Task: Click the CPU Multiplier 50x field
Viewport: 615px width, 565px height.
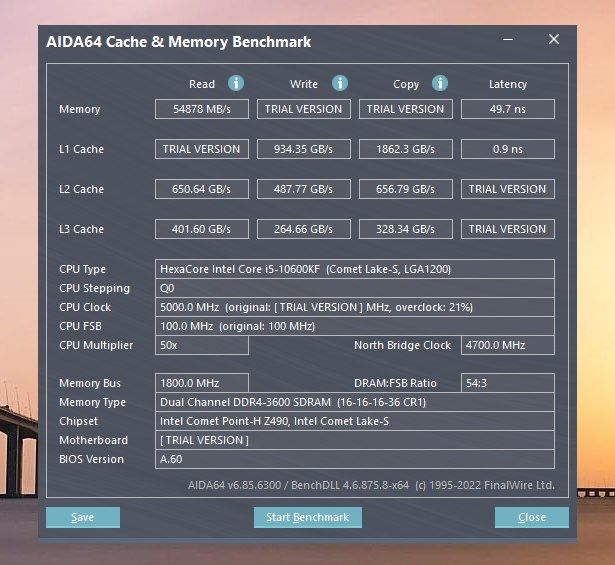Action: pyautogui.click(x=202, y=345)
